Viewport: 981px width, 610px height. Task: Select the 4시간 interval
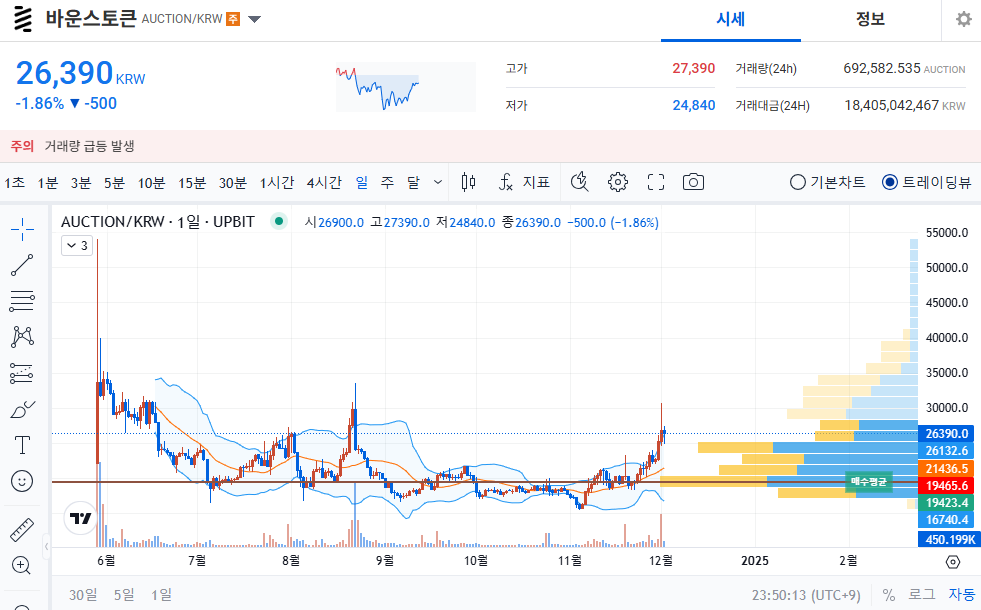click(x=324, y=182)
